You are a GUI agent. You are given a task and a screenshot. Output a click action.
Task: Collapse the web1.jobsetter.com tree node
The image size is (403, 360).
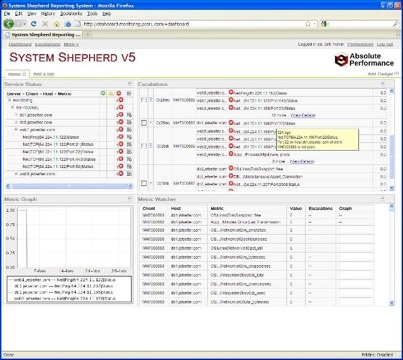point(16,129)
